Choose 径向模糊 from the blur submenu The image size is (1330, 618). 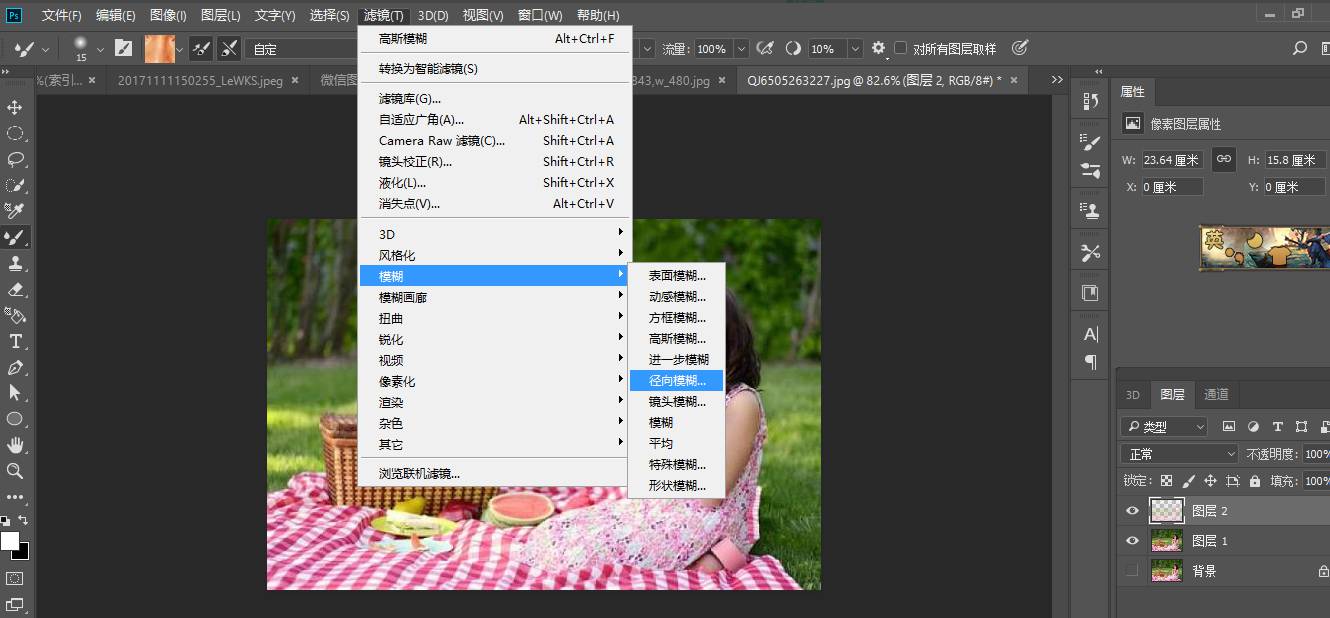click(676, 380)
